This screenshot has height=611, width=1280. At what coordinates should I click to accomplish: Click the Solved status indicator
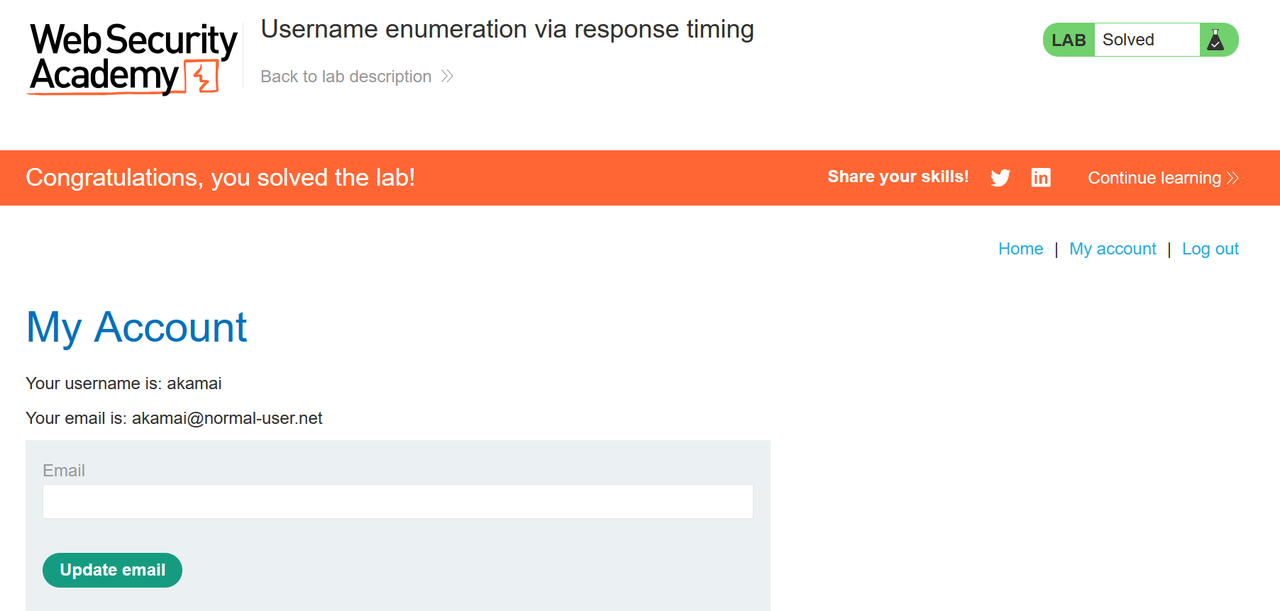tap(1128, 39)
